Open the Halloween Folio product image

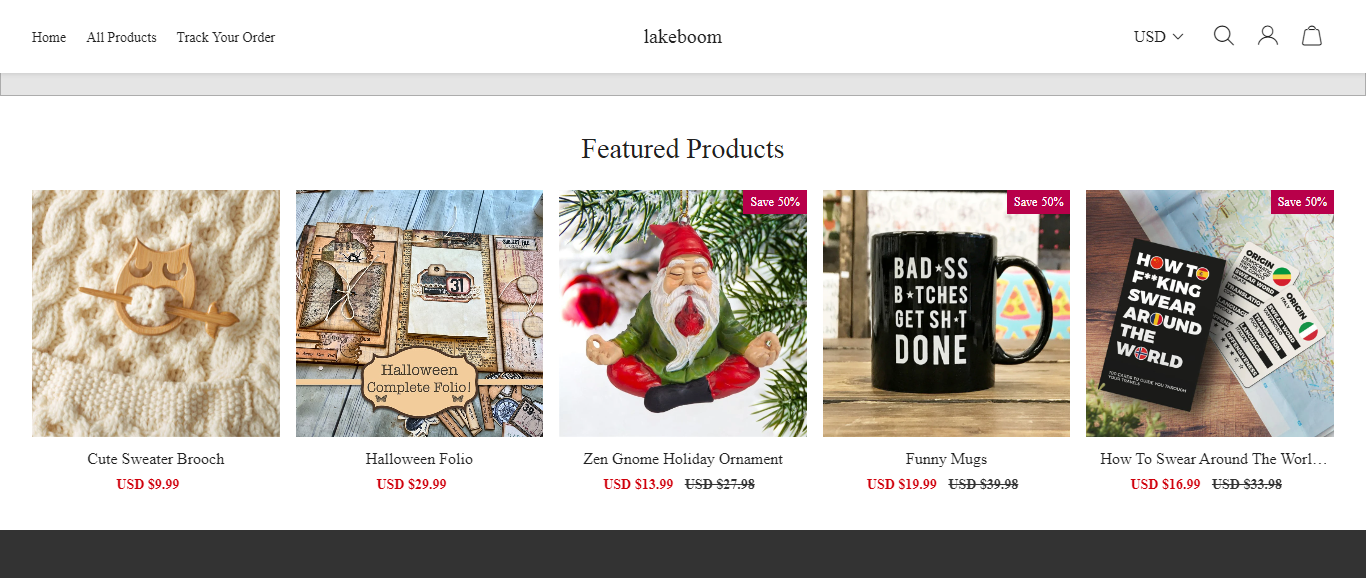[x=419, y=313]
